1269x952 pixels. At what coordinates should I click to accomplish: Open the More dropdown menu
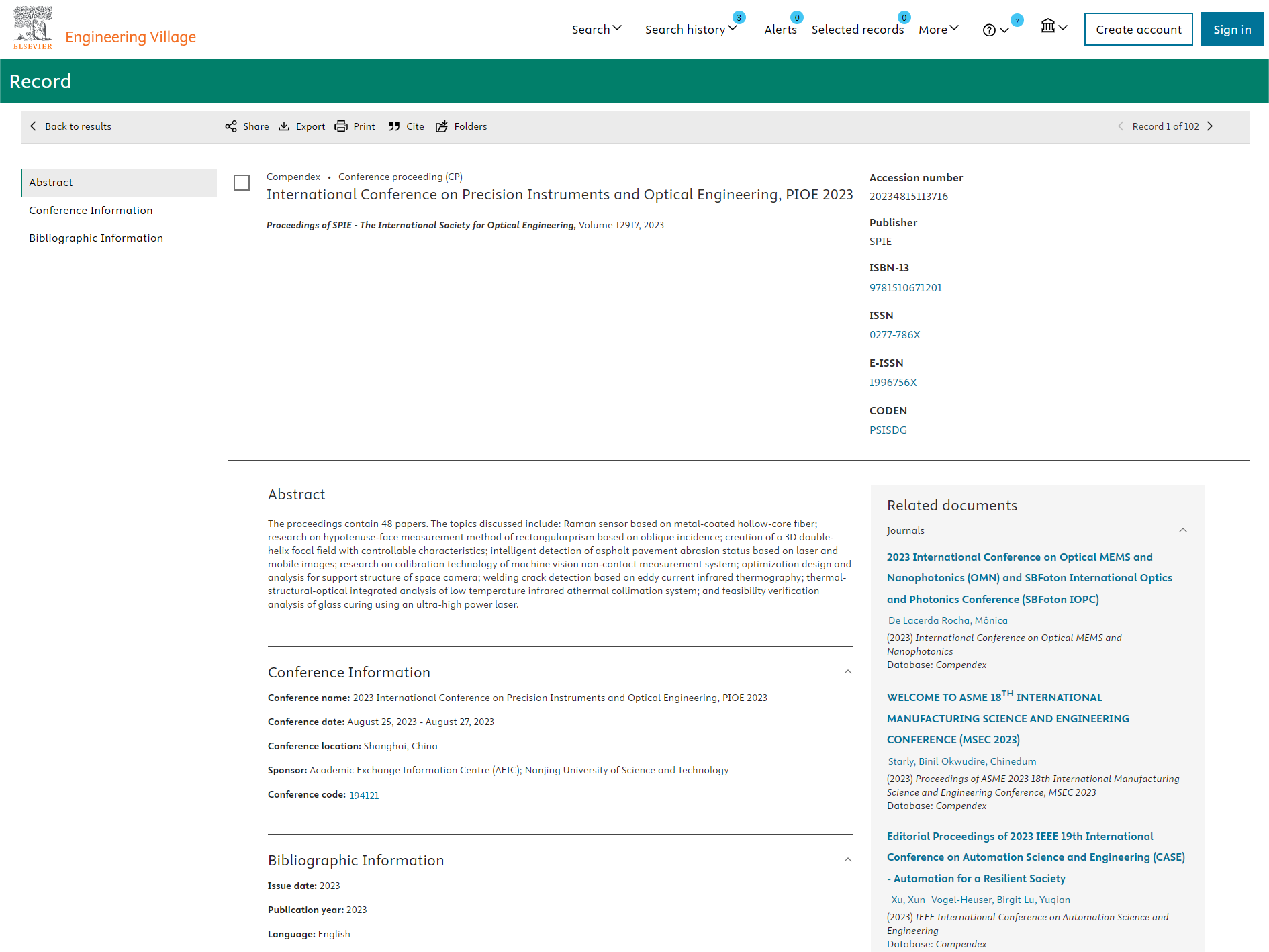[x=939, y=29]
